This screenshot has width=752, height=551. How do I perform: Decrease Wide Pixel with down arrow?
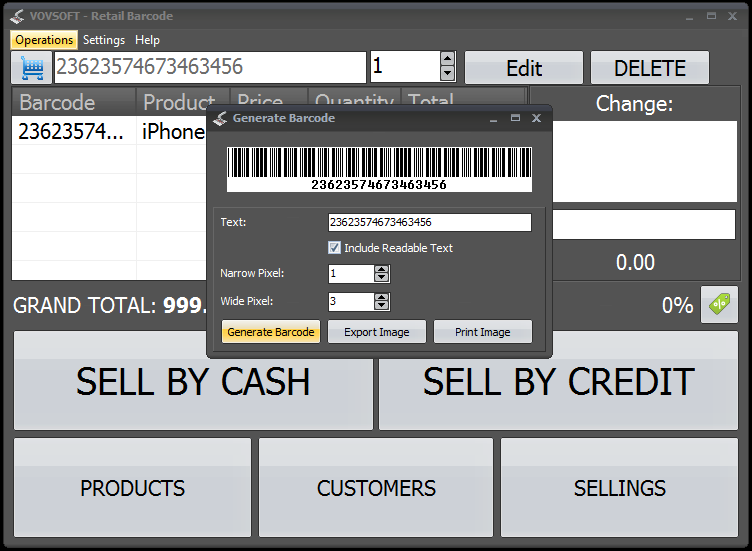[382, 306]
